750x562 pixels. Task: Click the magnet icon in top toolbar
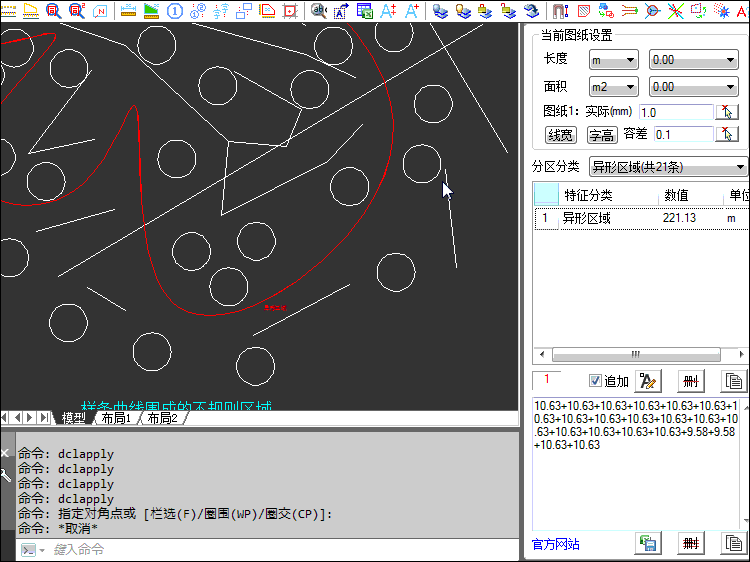pyautogui.click(x=558, y=11)
